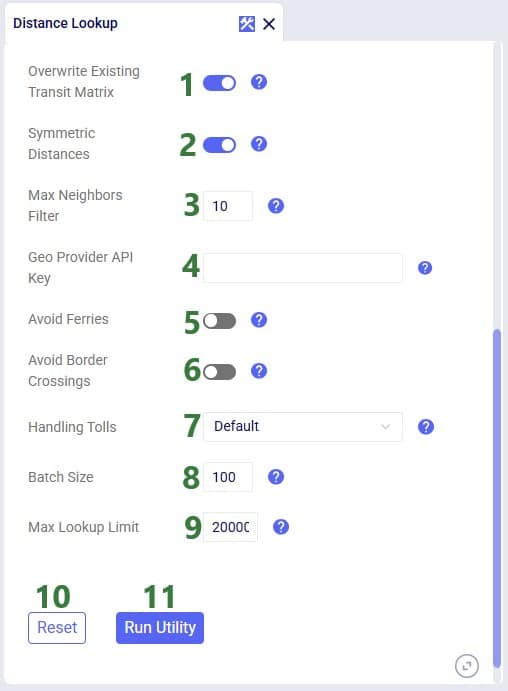This screenshot has height=691, width=508.
Task: Open help for Avoid Border Crossings
Action: click(x=259, y=371)
